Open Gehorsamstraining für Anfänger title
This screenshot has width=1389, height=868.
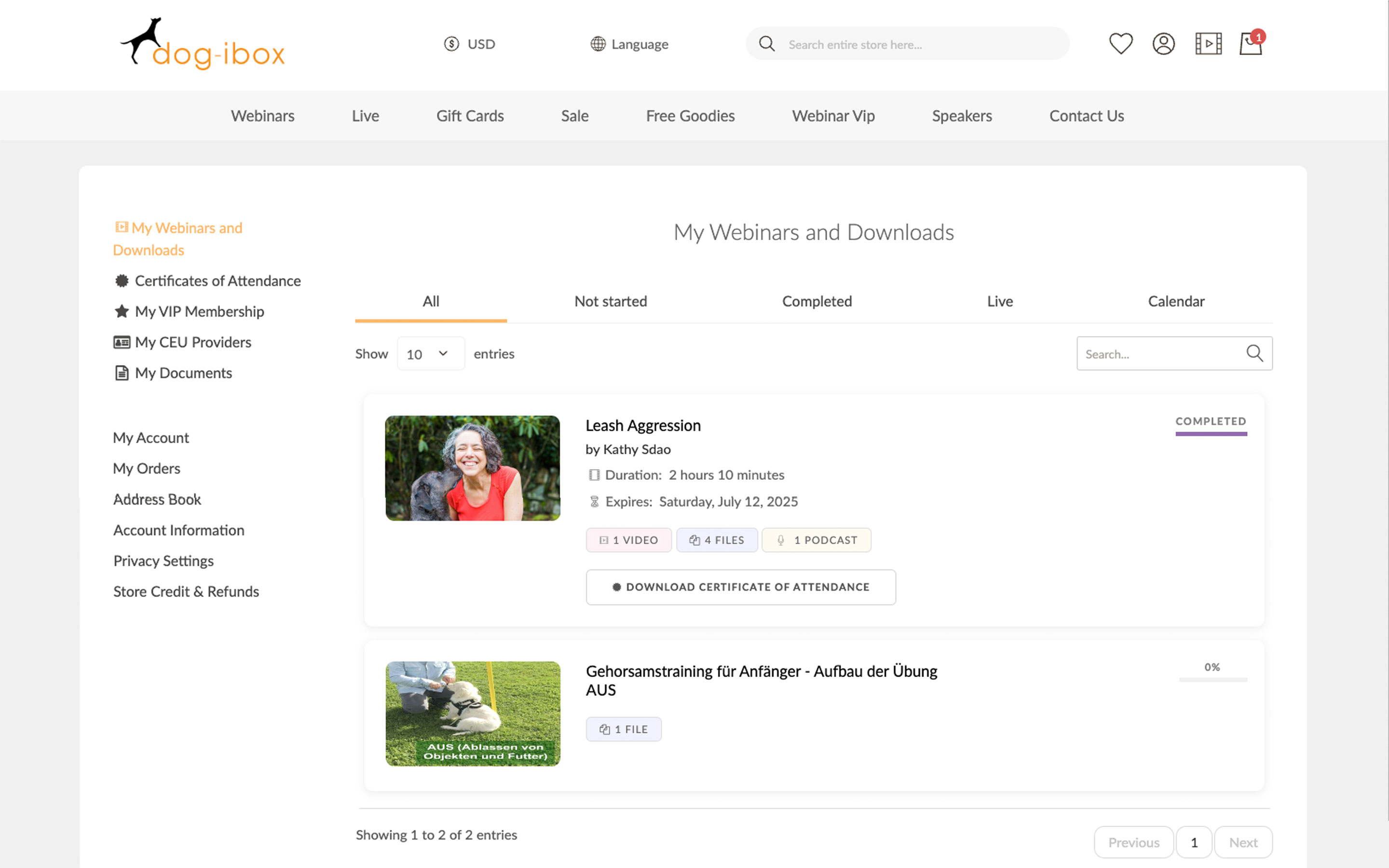coord(761,680)
